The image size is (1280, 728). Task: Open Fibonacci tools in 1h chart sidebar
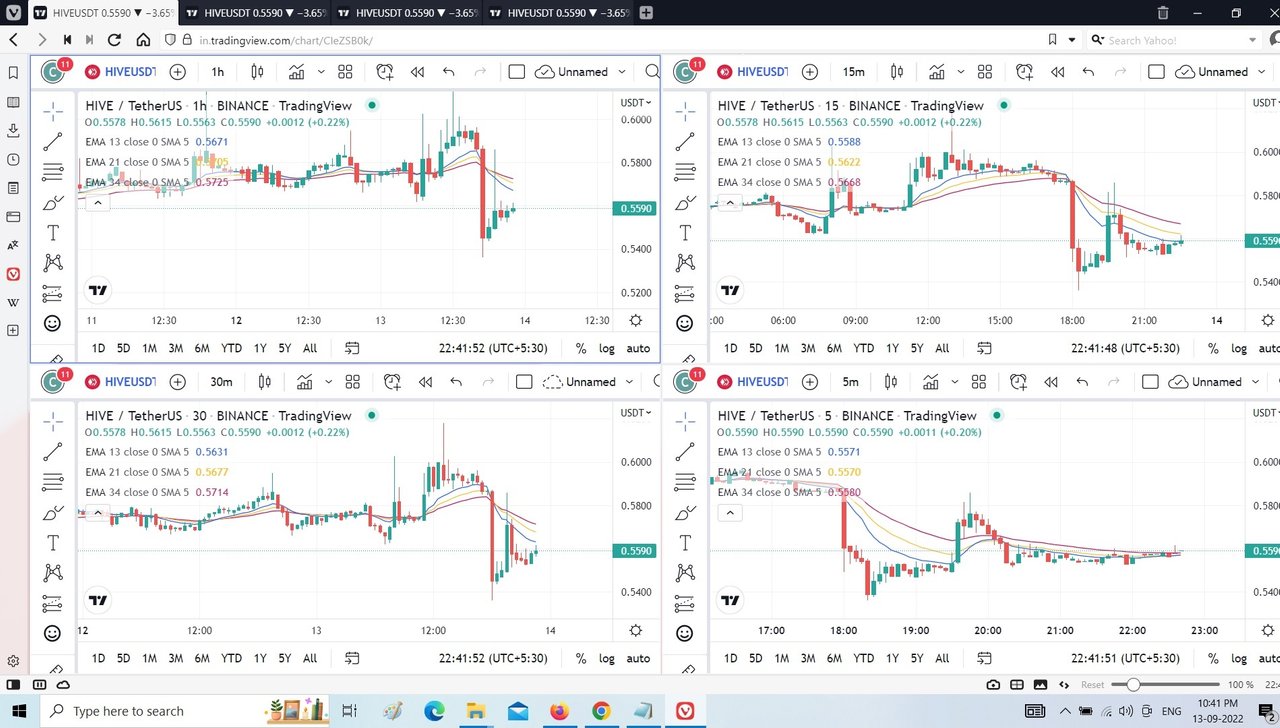click(53, 172)
